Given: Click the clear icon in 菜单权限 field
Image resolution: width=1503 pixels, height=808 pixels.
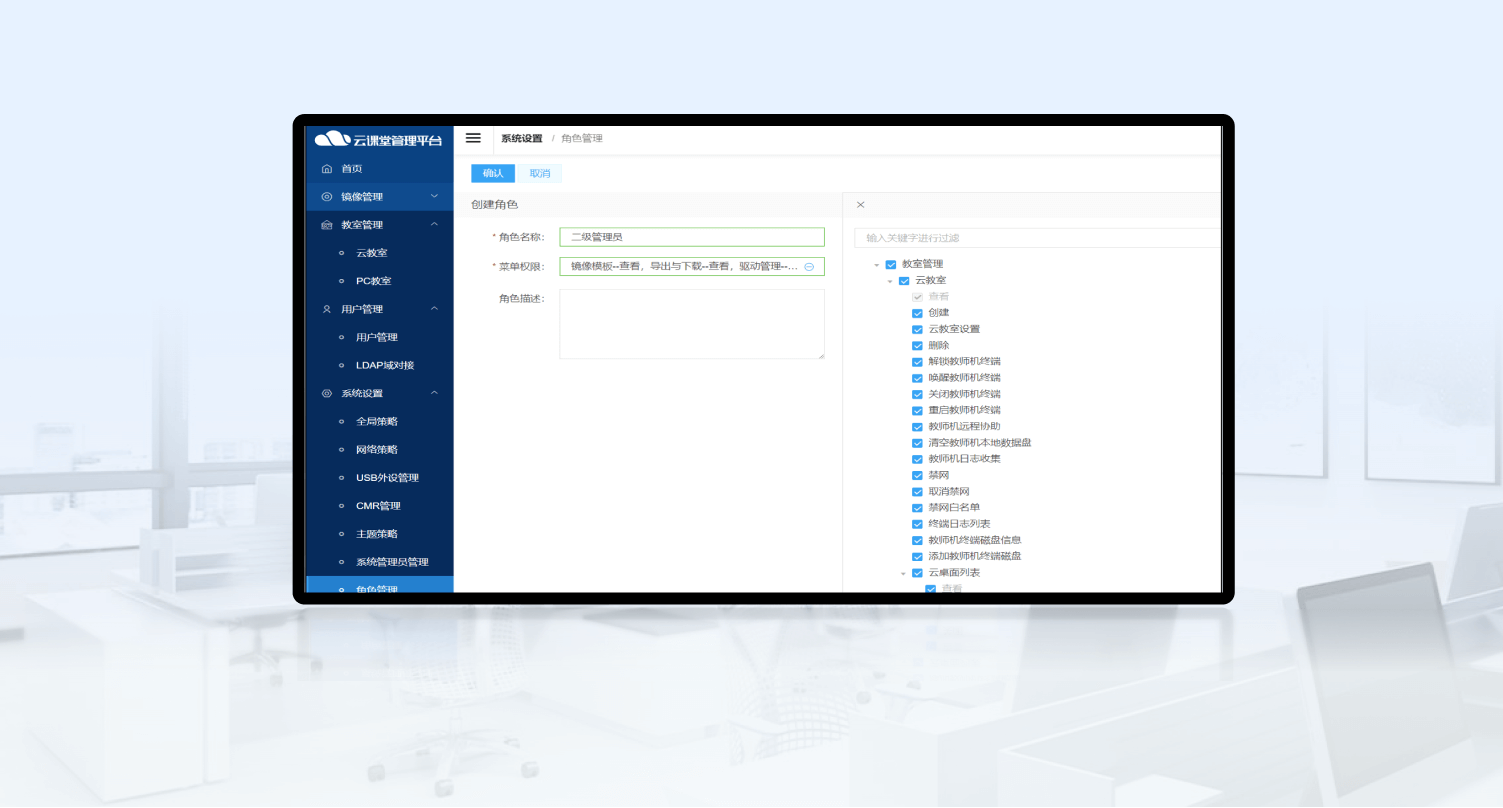Looking at the screenshot, I should pos(809,267).
